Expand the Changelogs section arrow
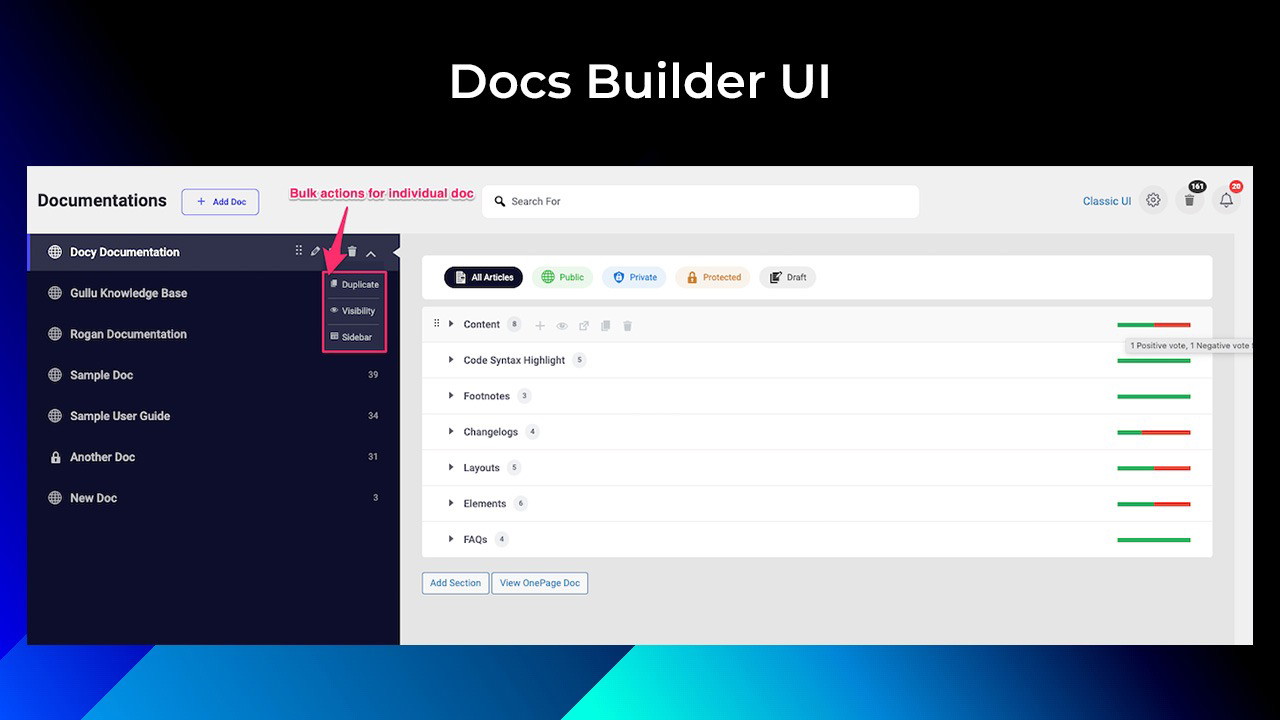 point(451,432)
